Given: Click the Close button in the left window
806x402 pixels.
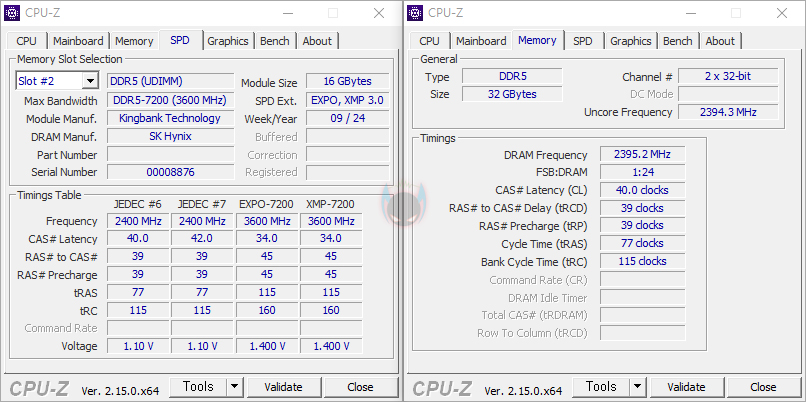Looking at the screenshot, I should [360, 387].
